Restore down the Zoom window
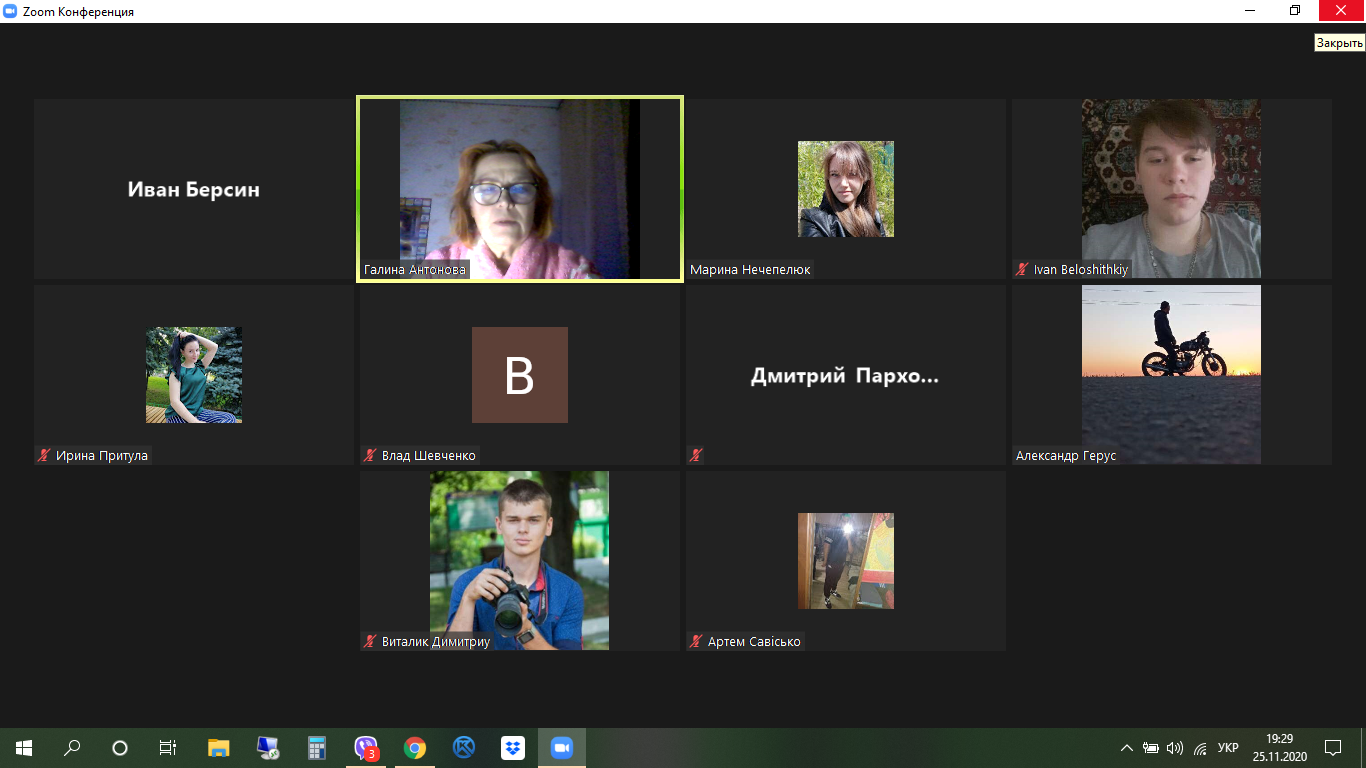 pyautogui.click(x=1295, y=11)
